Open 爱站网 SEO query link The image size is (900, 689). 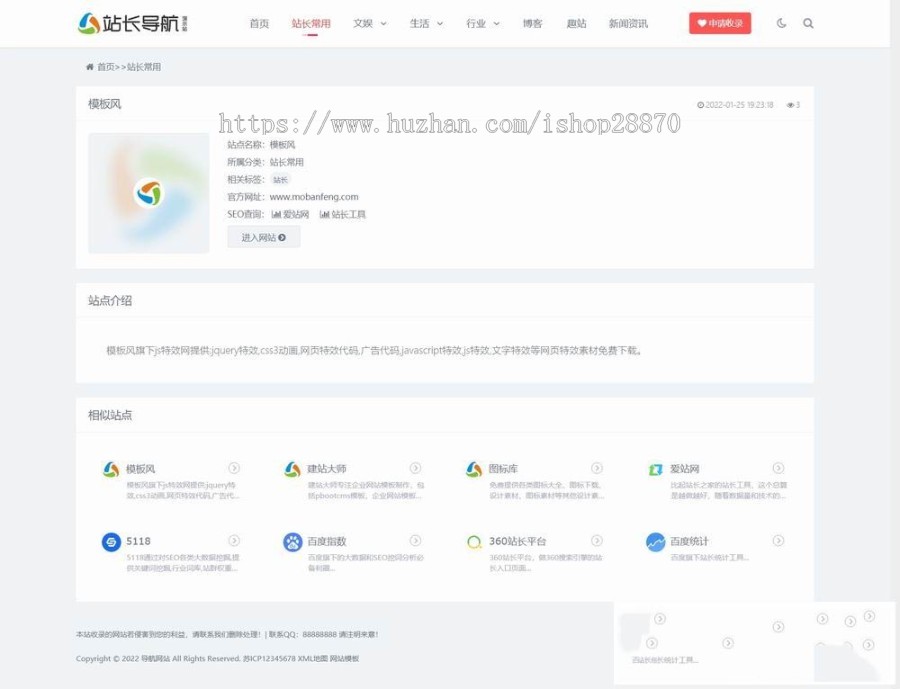click(296, 214)
